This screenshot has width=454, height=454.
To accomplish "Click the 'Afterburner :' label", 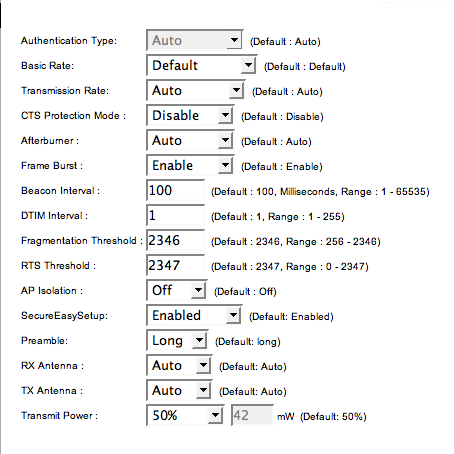I will (x=50, y=141).
